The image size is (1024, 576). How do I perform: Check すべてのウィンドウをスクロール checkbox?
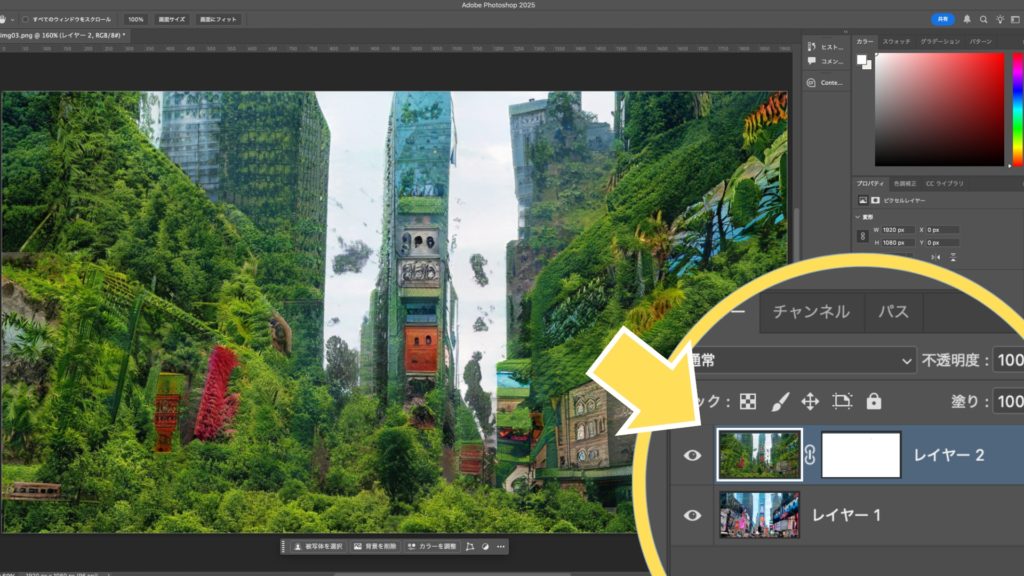[x=25, y=19]
